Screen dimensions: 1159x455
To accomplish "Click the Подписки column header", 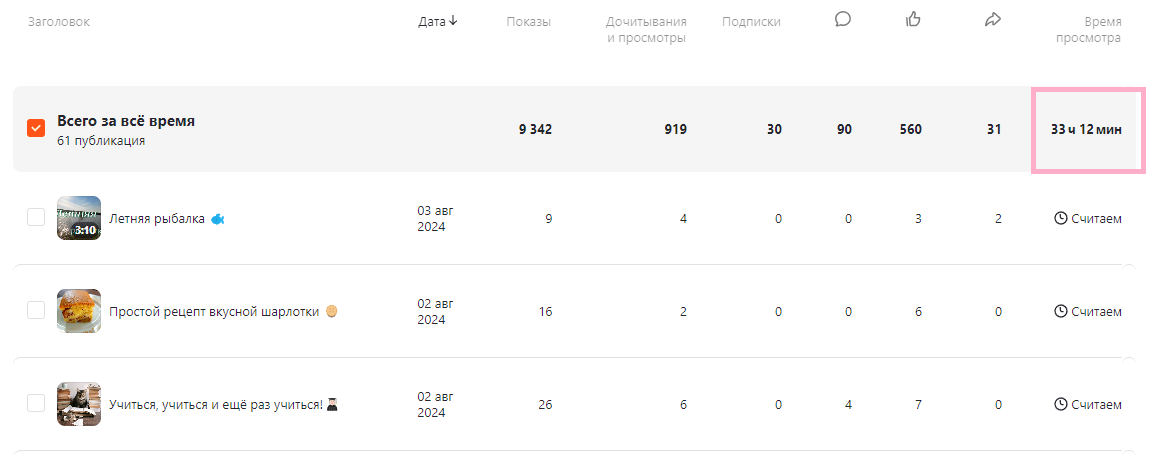I will point(751,22).
